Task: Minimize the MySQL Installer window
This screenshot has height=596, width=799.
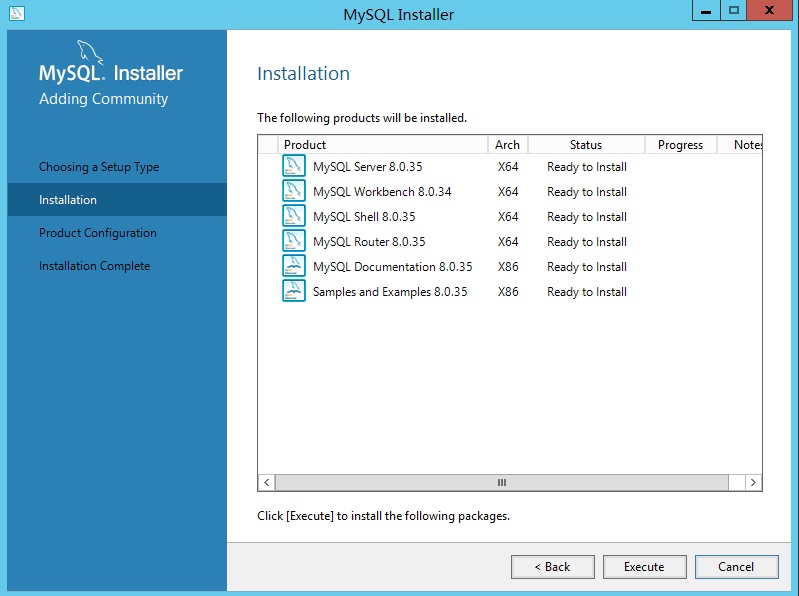Action: 706,10
